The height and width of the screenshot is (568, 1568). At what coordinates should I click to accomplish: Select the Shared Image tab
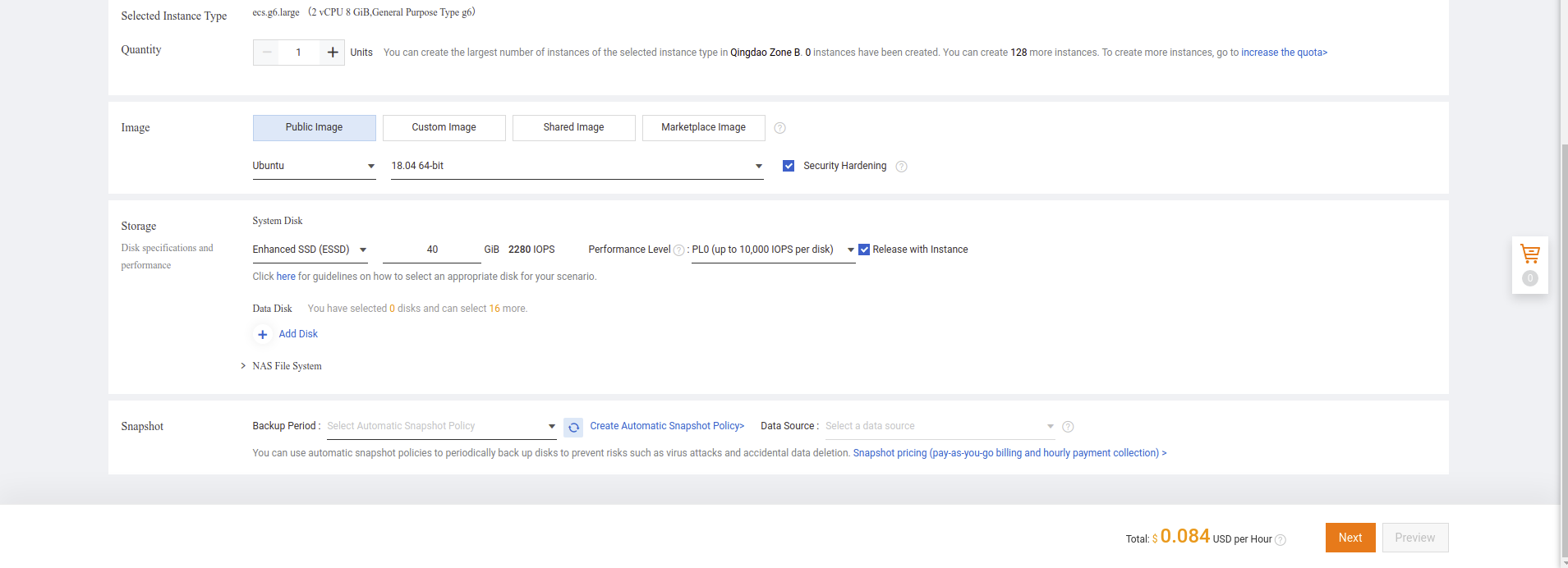[x=574, y=127]
